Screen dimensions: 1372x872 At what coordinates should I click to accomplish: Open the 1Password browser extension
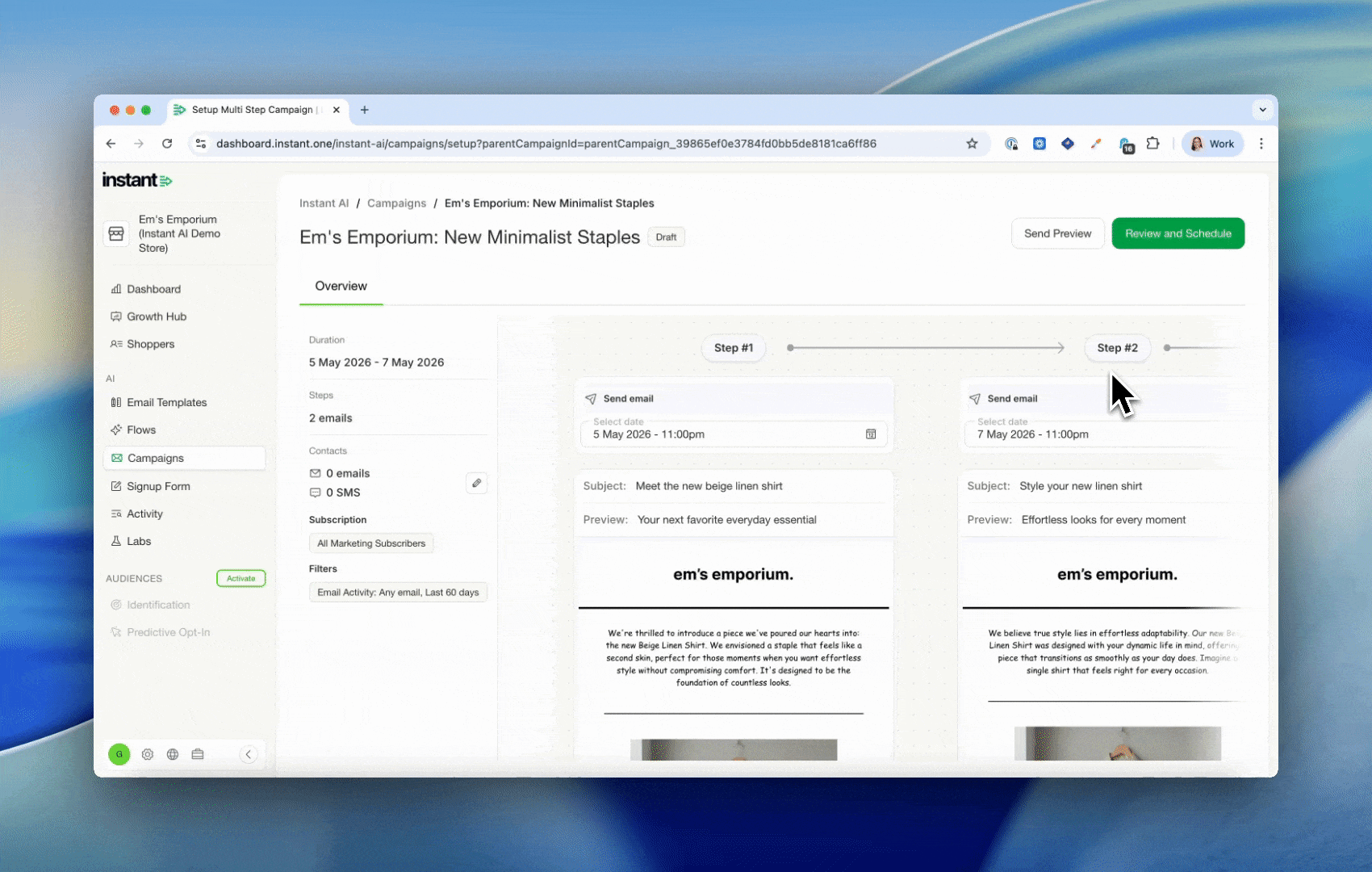1011,144
